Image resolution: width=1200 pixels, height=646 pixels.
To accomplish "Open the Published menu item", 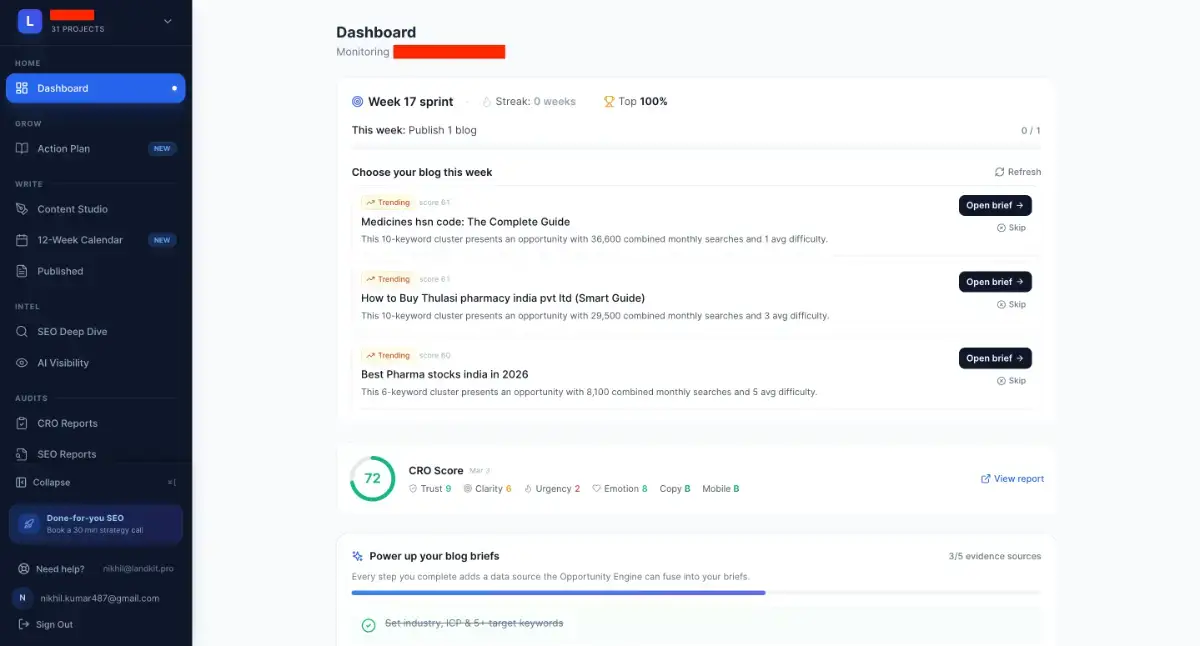I will tap(60, 271).
